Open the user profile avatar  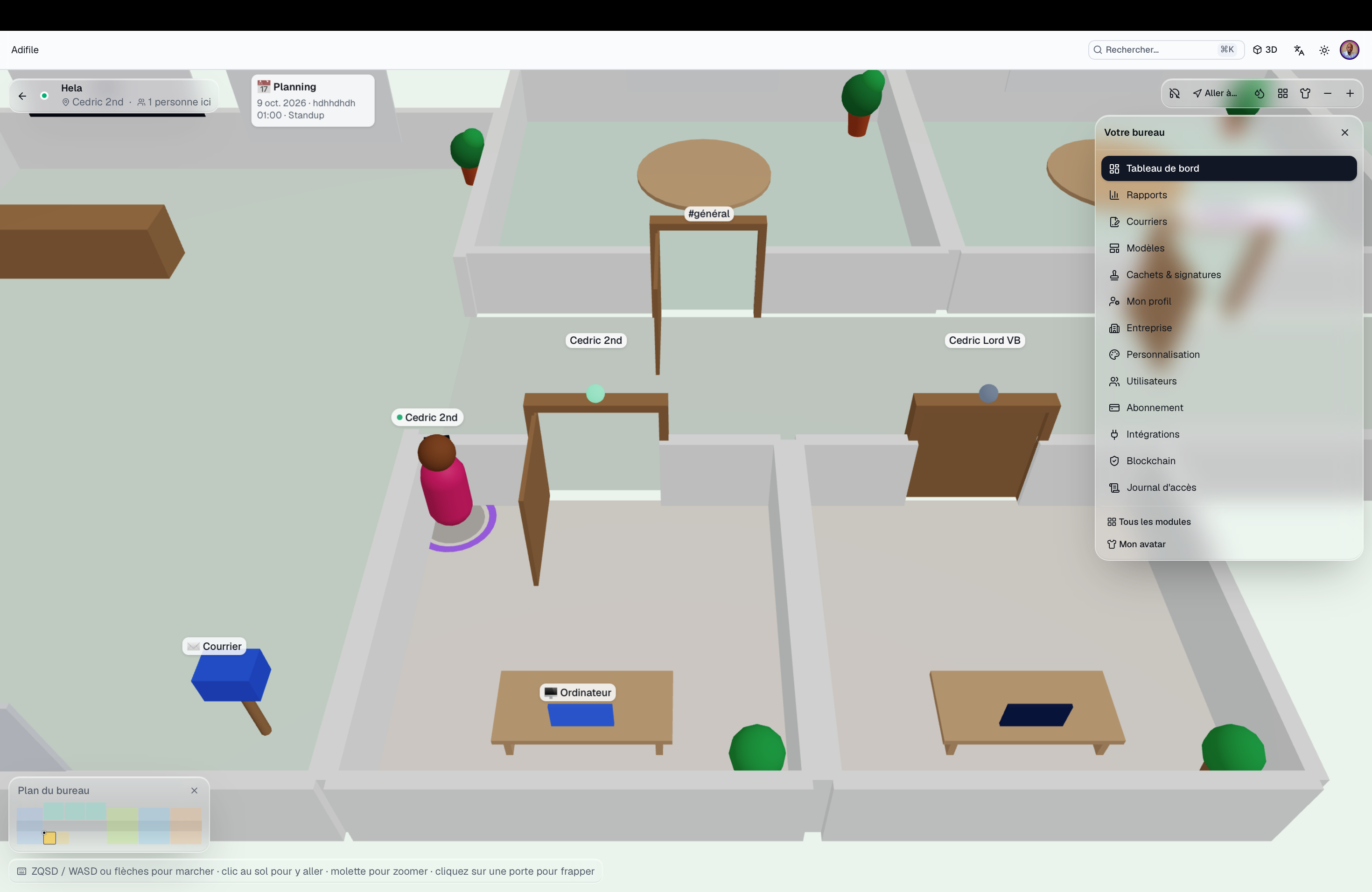click(x=1350, y=49)
